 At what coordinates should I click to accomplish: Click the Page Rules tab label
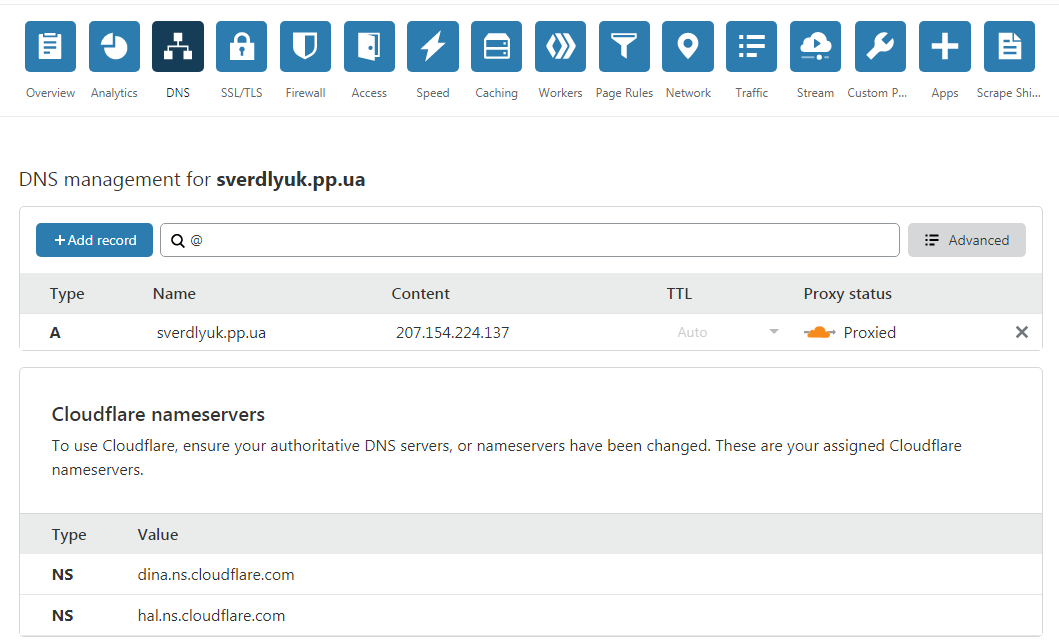(x=624, y=93)
